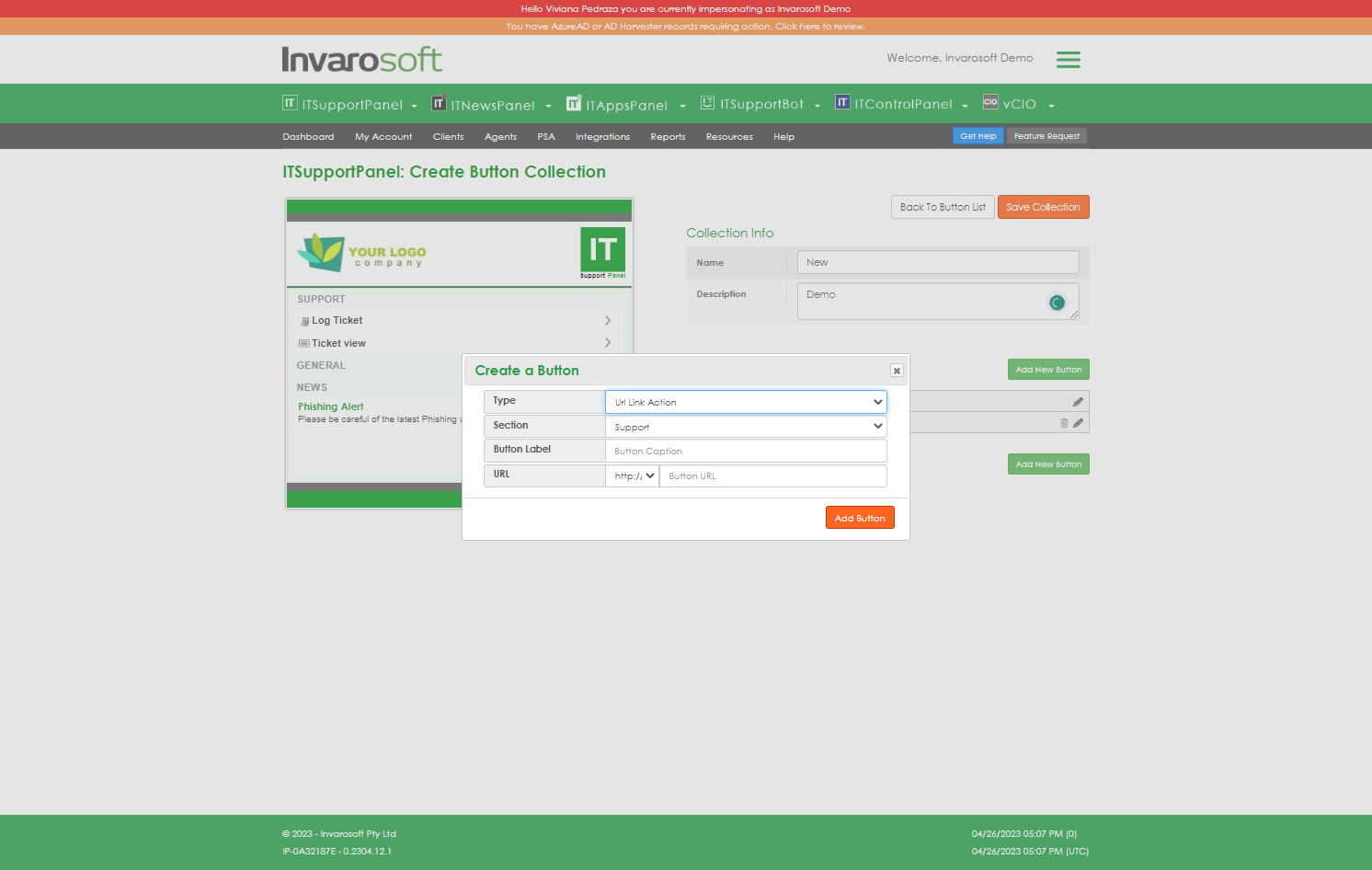Open the http:// protocol dropdown
Screen dimensions: 1372x870
click(632, 475)
